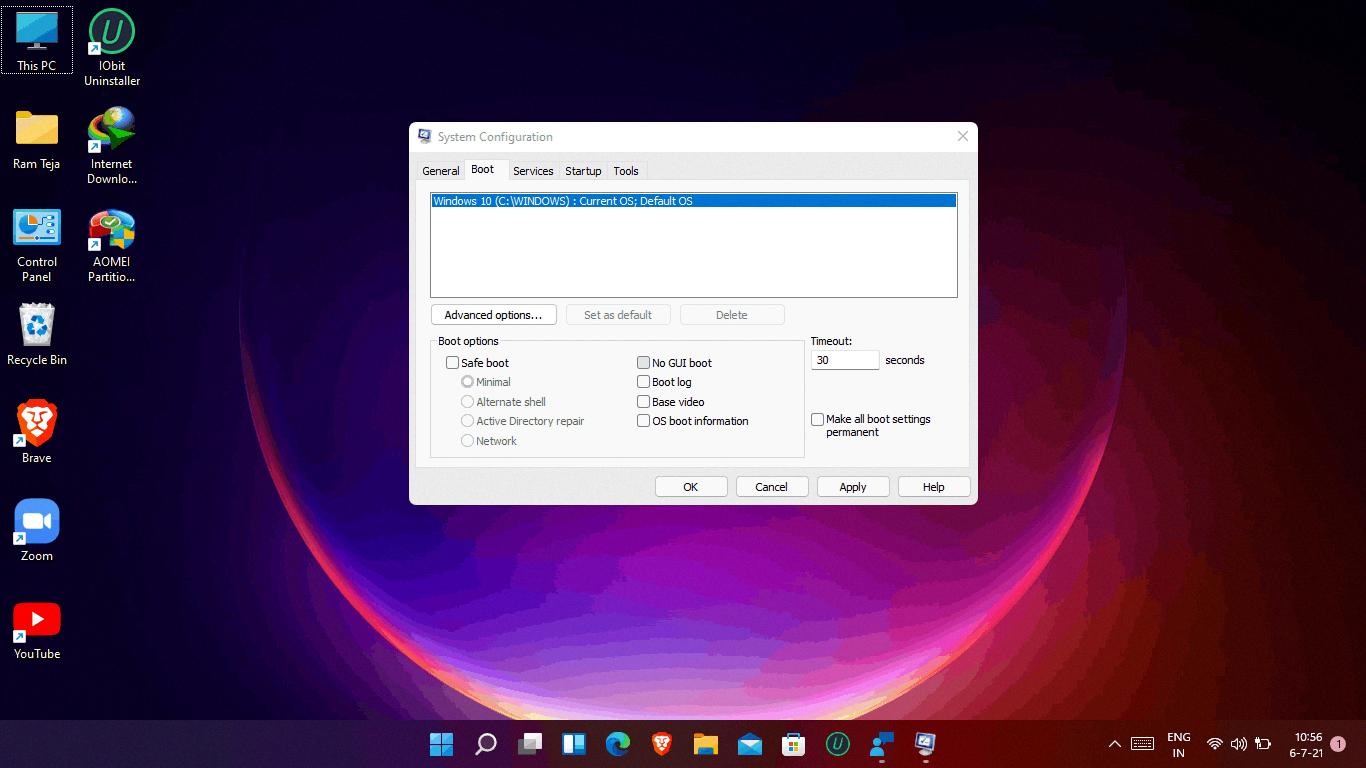Image resolution: width=1366 pixels, height=768 pixels.
Task: Expand the system tray hidden icons chevron
Action: tap(1115, 744)
